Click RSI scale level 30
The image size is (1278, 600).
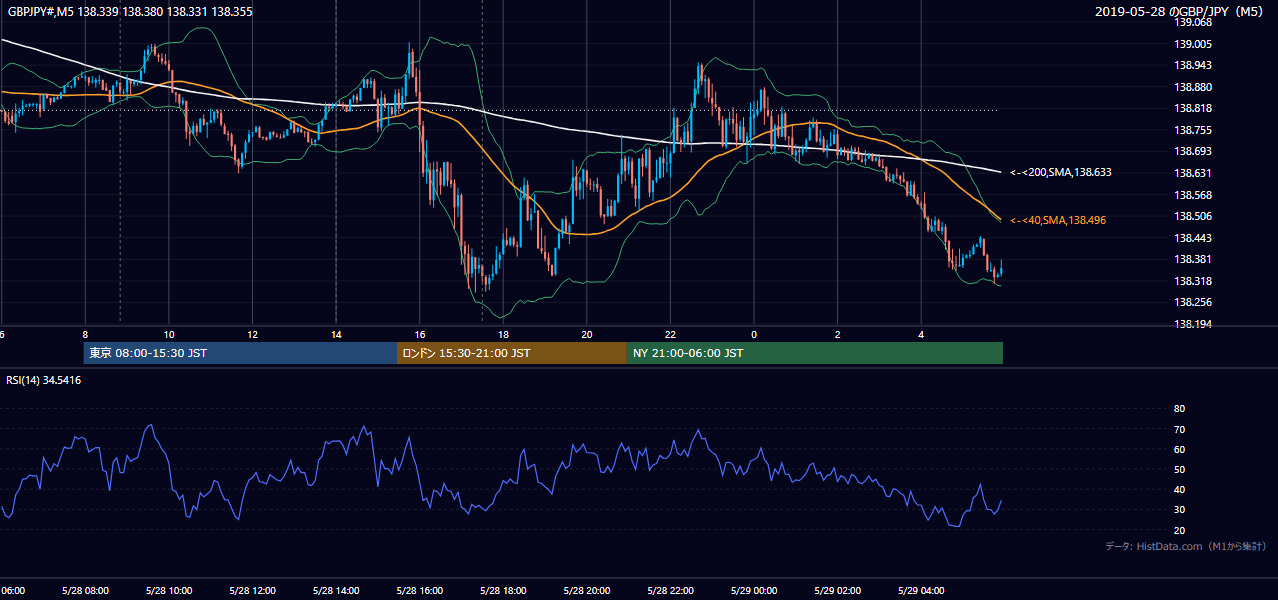click(1179, 510)
